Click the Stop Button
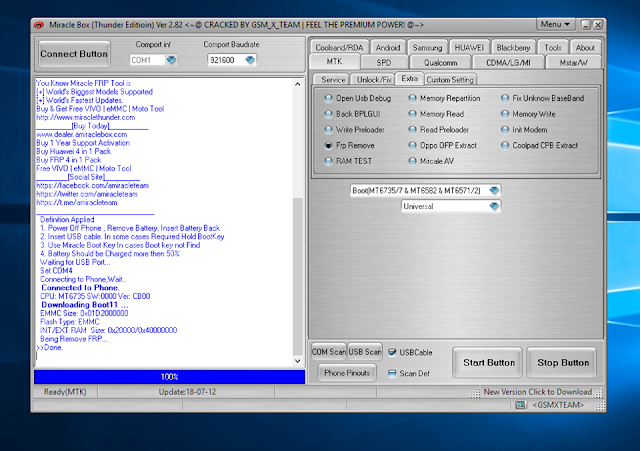The image size is (640, 451). pyautogui.click(x=563, y=363)
